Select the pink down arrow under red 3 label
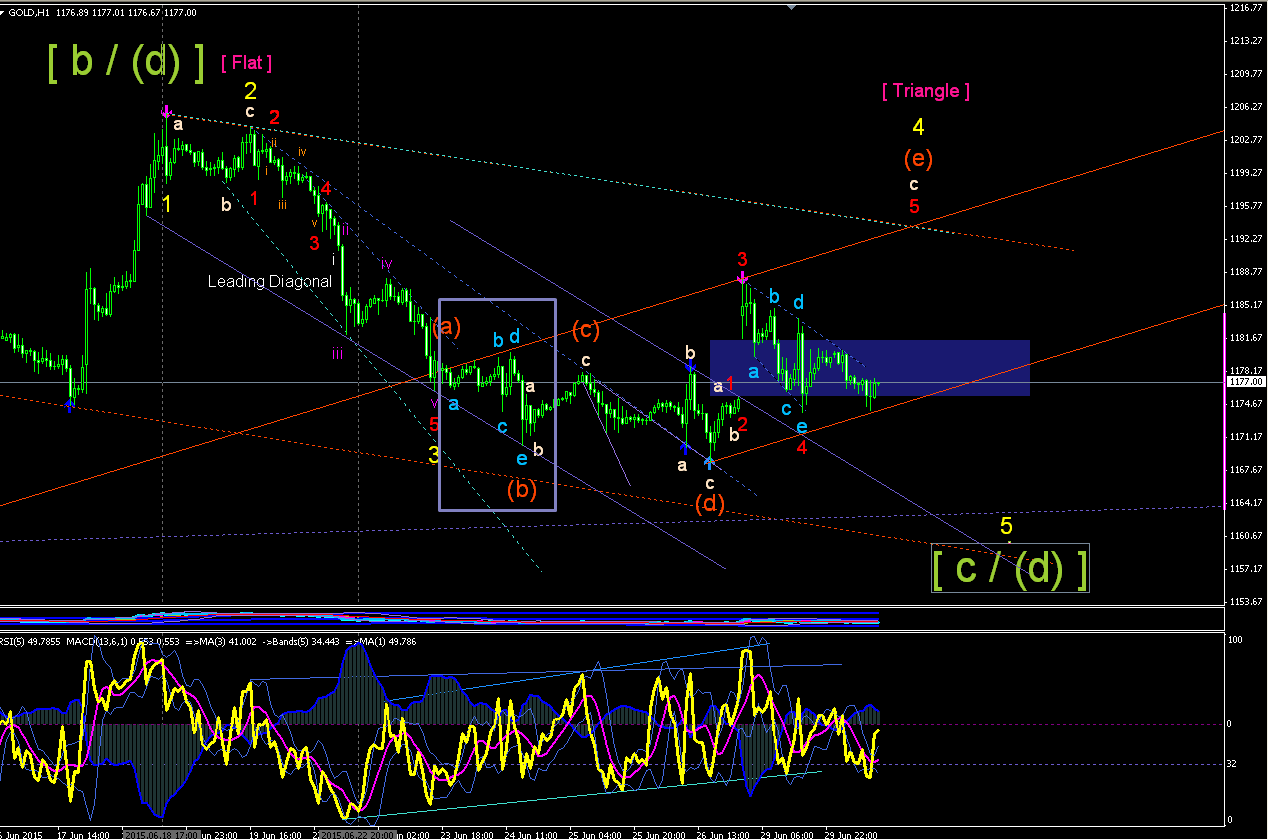The width and height of the screenshot is (1268, 839). (742, 277)
